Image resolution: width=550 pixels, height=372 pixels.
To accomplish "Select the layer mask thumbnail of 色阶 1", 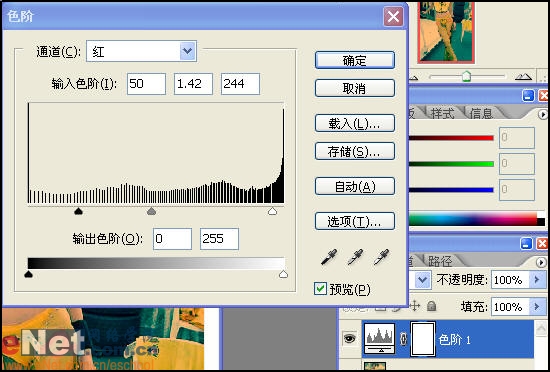I will (423, 339).
